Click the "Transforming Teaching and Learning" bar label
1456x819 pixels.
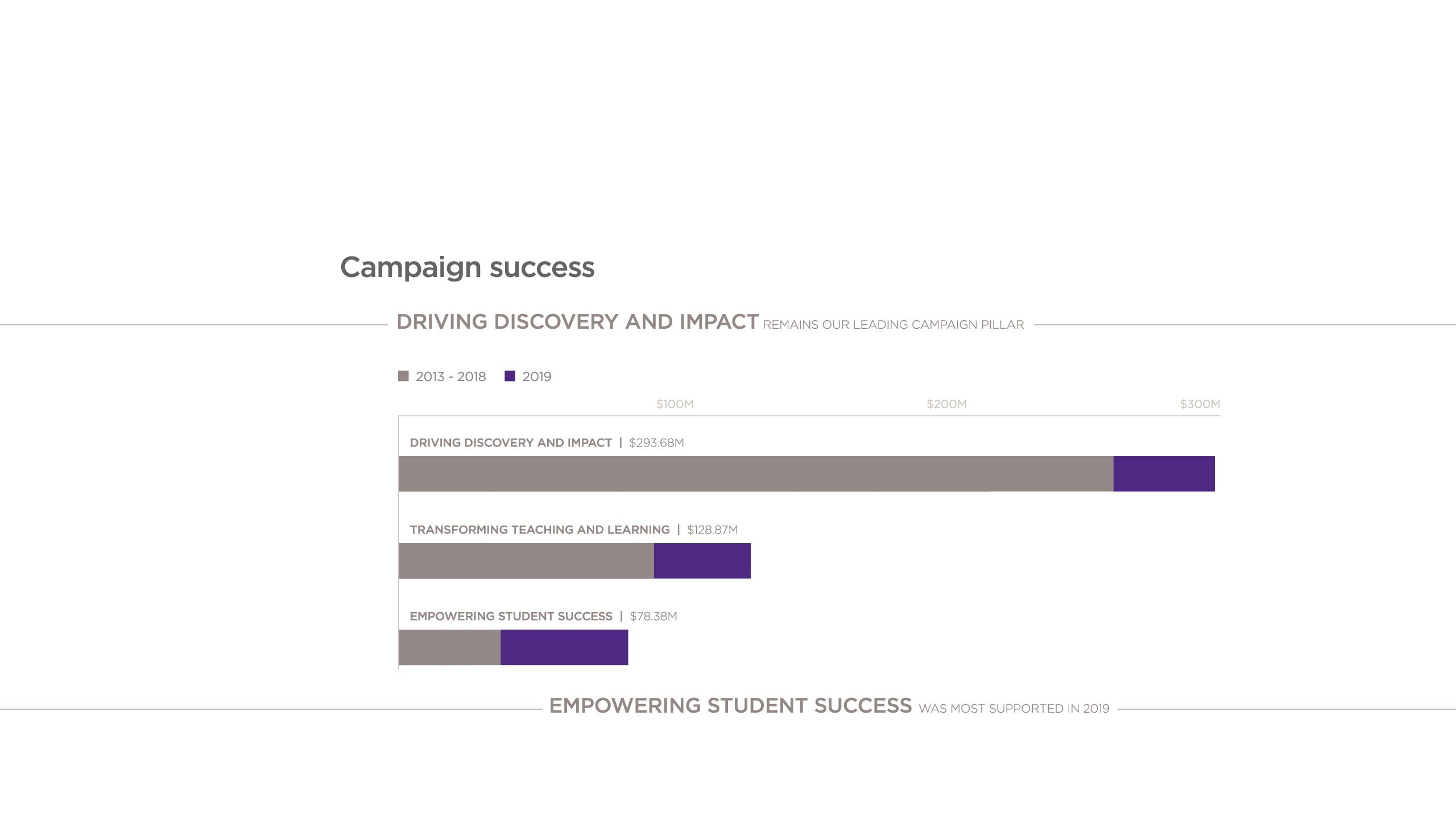[x=539, y=530]
